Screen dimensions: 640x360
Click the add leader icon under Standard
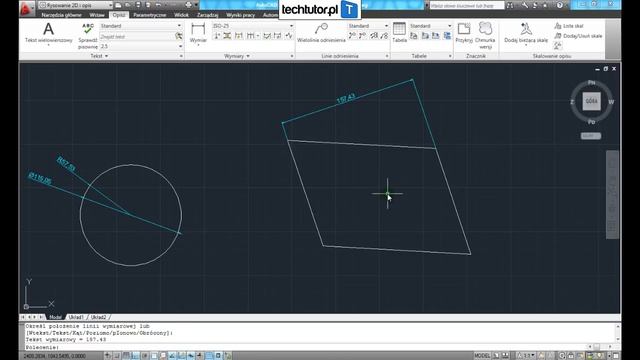point(352,36)
